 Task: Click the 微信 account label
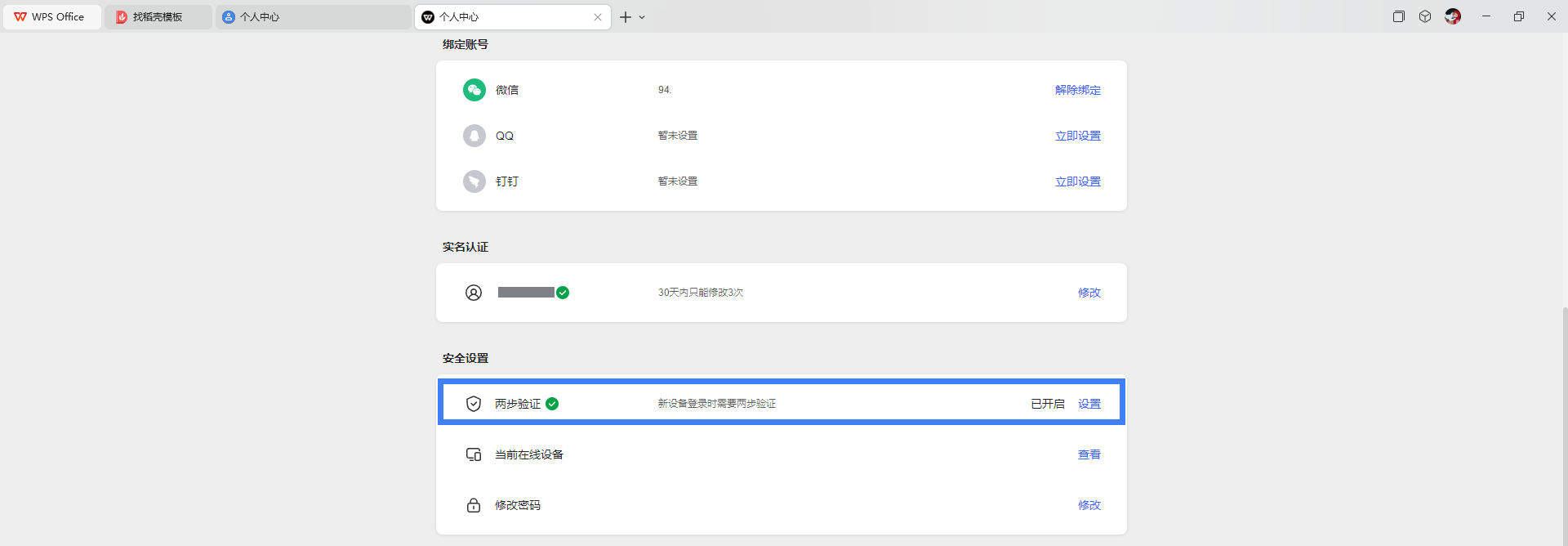coord(507,90)
